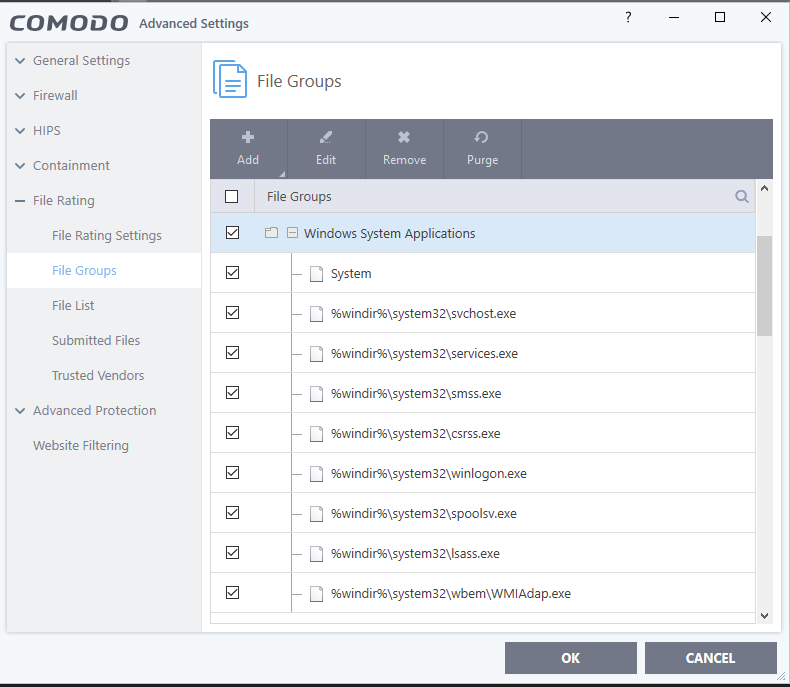Click the file icon beside spoolsv.exe
The width and height of the screenshot is (790, 687).
pyautogui.click(x=316, y=514)
